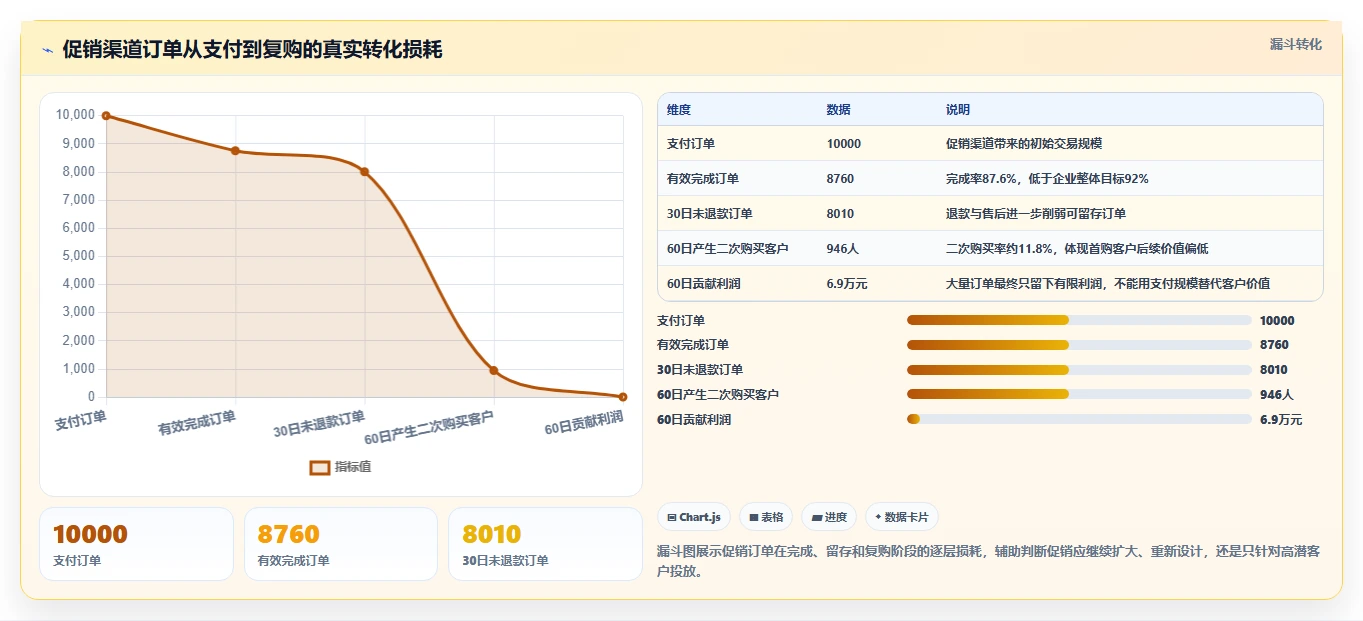Click the Chart.js chip
This screenshot has width=1363, height=621.
click(694, 517)
